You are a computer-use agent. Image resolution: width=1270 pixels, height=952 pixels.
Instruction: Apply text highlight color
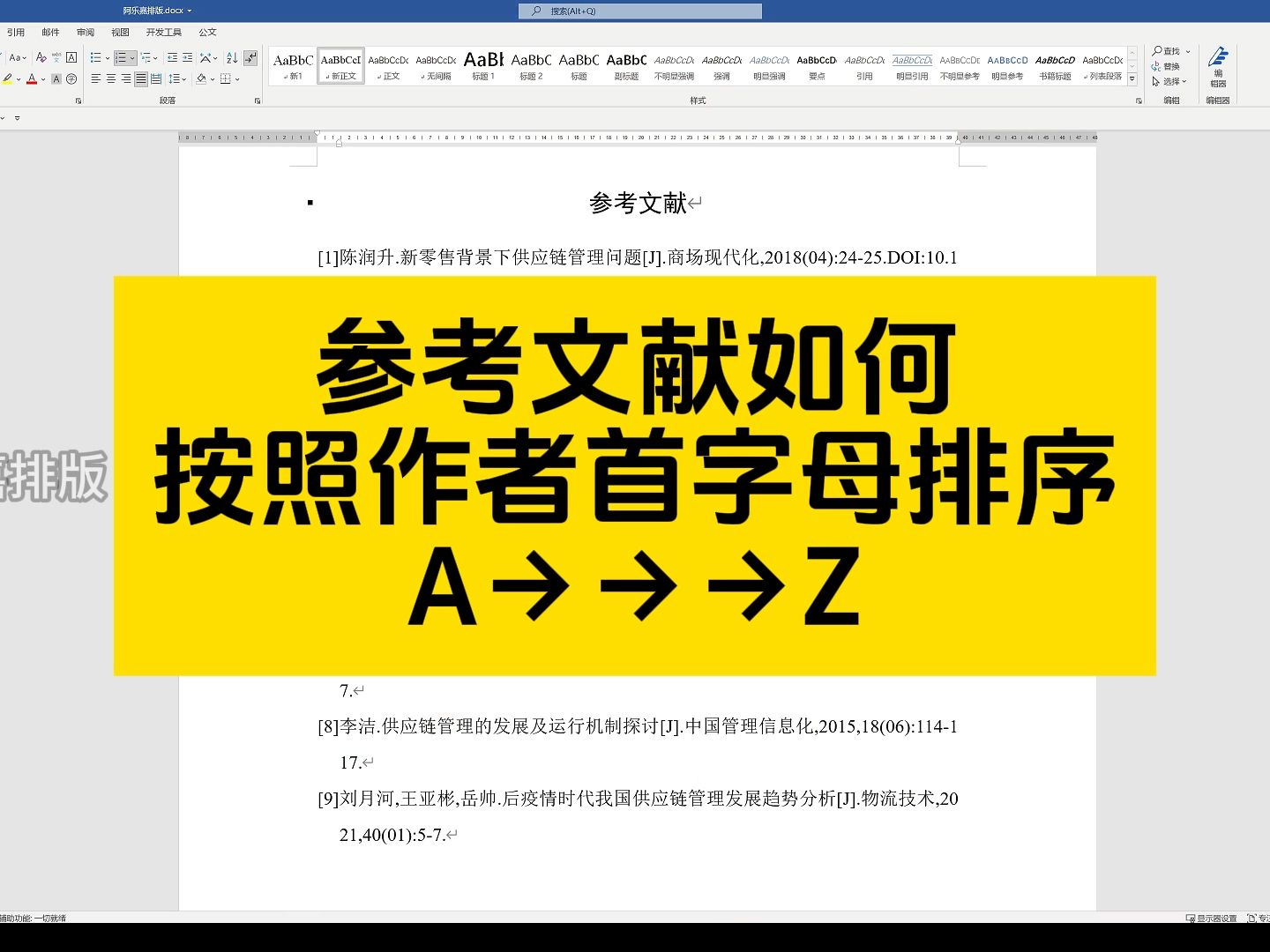coord(7,79)
